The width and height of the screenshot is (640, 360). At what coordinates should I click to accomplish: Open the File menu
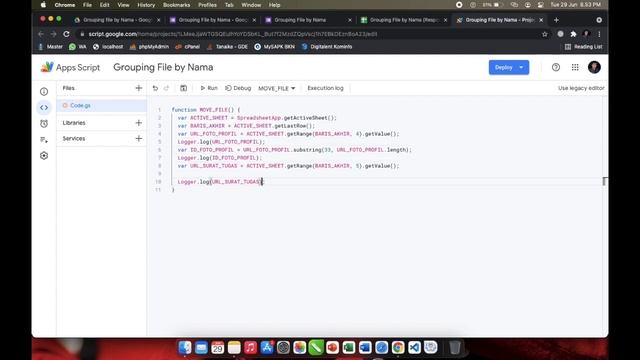[87, 5]
